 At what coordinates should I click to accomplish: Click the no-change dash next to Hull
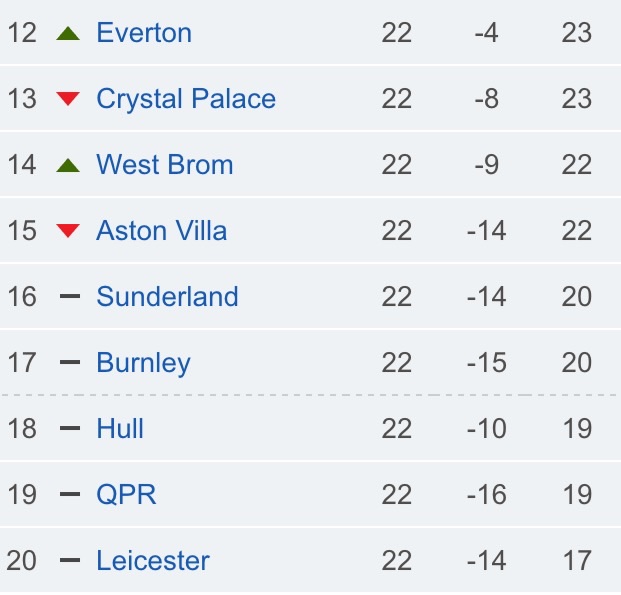[x=69, y=428]
